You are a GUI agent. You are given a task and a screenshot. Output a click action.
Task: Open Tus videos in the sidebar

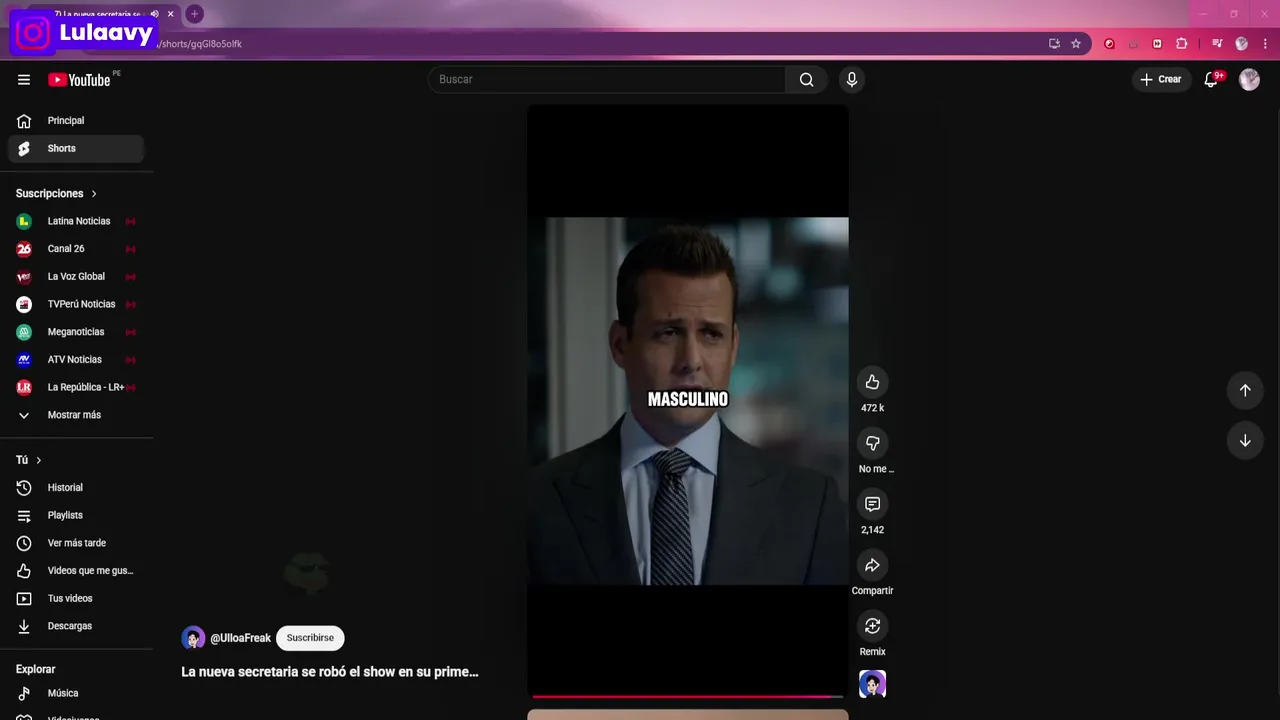pyautogui.click(x=76, y=599)
